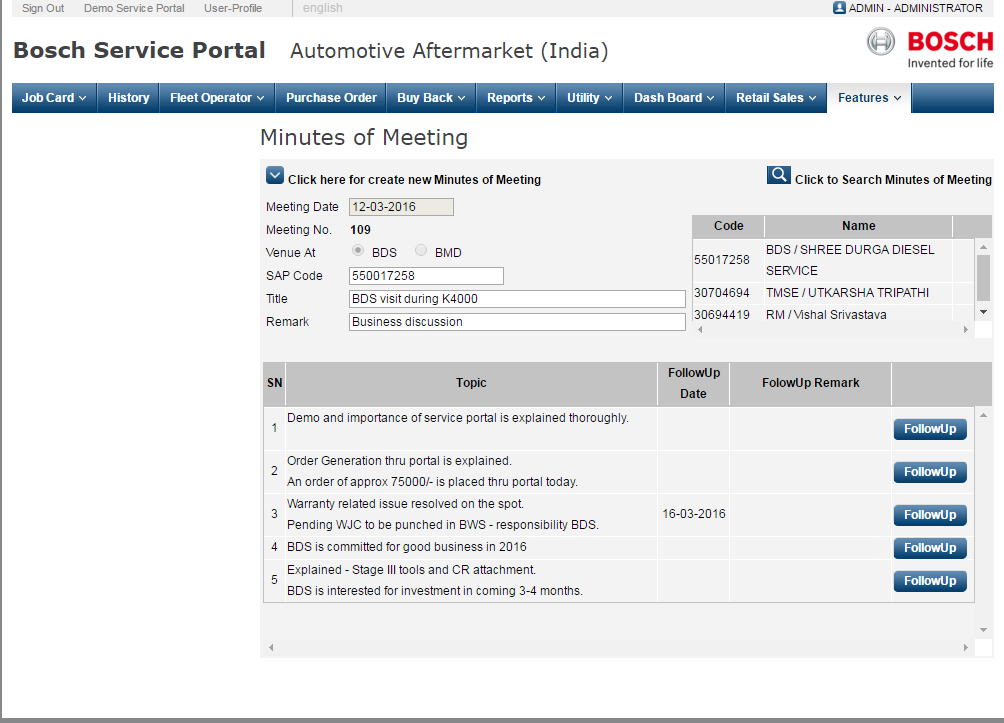The height and width of the screenshot is (723, 1004).
Task: Click the topics table scroll left arrow
Action: pos(271,647)
